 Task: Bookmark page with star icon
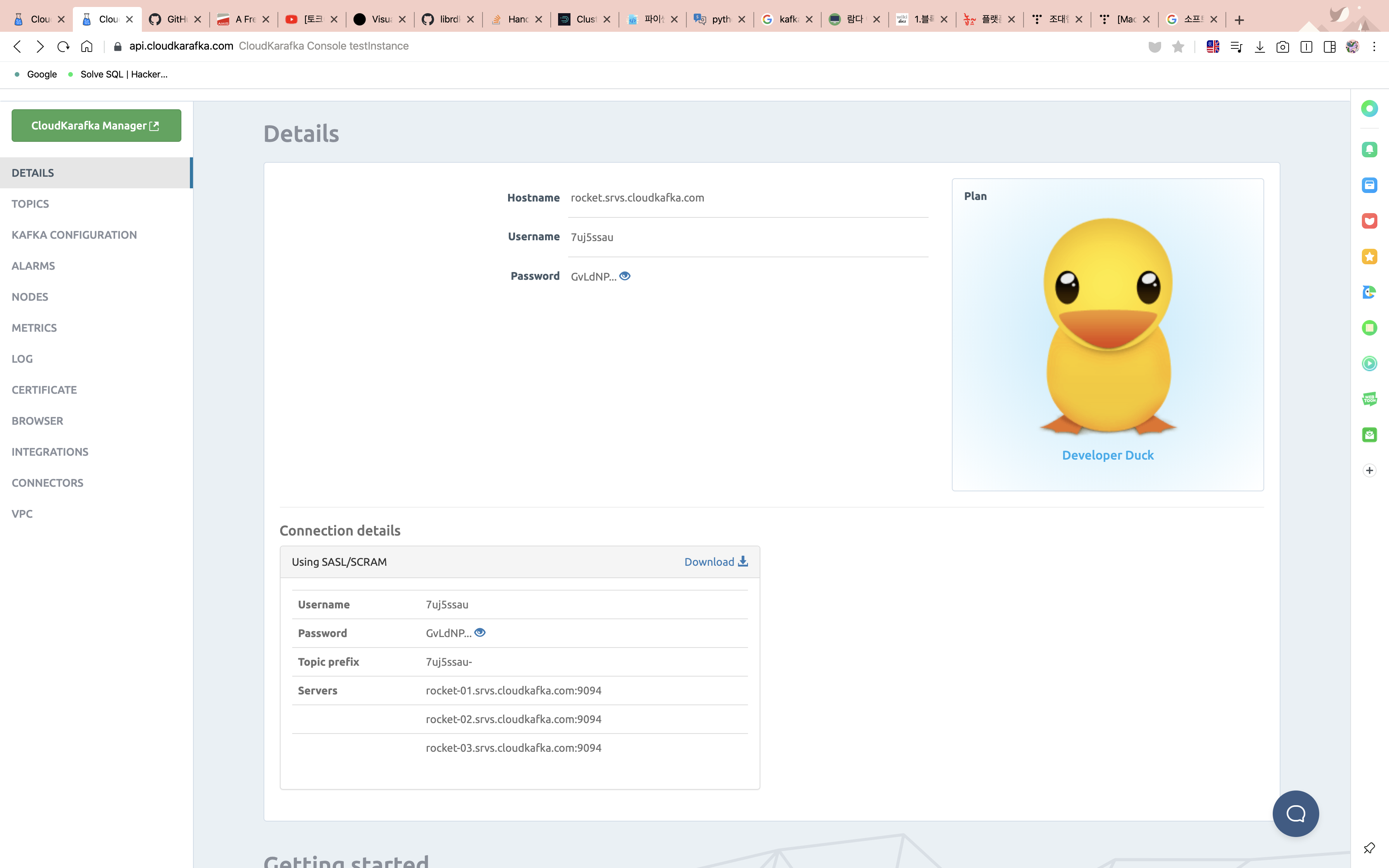pyautogui.click(x=1178, y=46)
